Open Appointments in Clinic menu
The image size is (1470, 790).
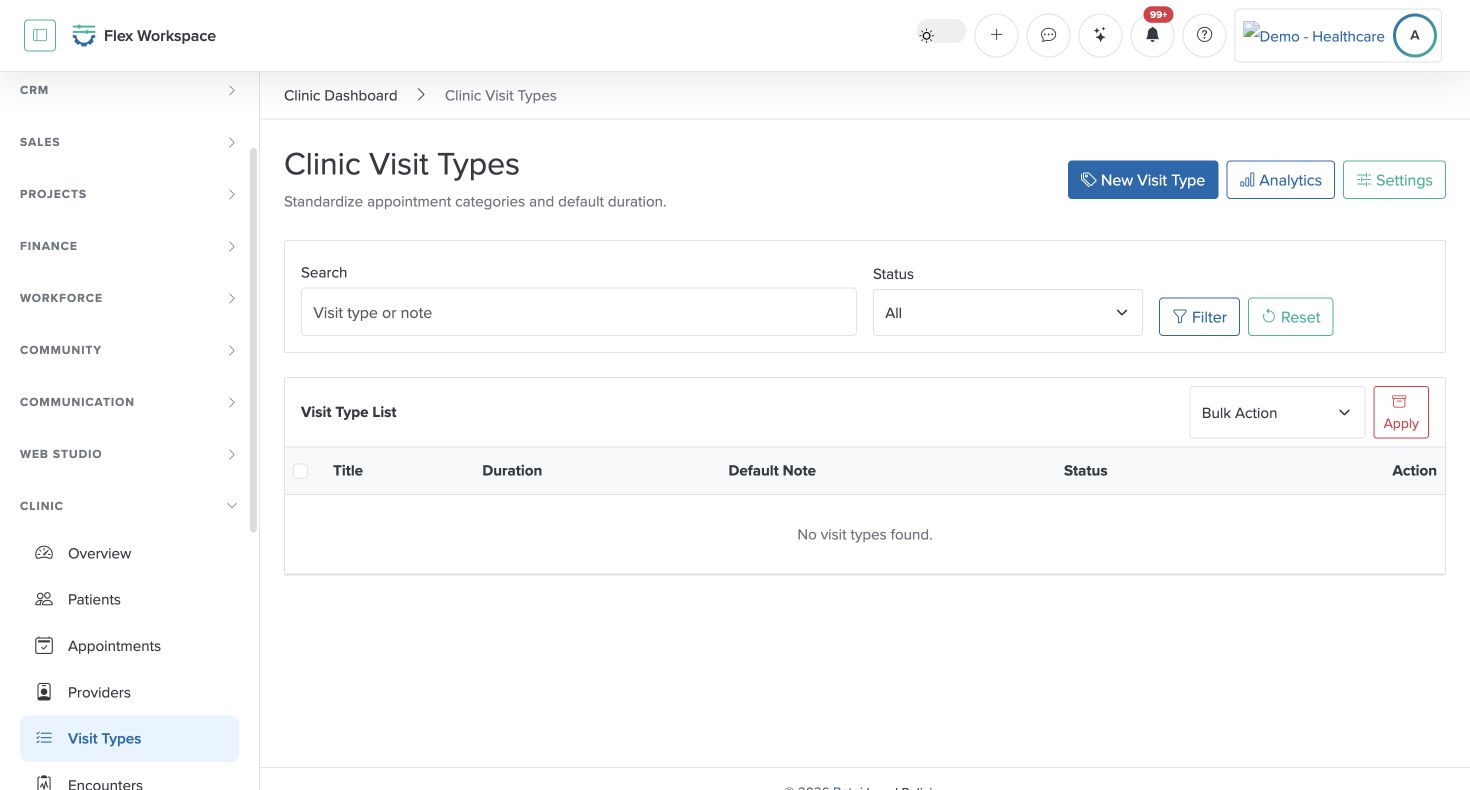click(129, 646)
